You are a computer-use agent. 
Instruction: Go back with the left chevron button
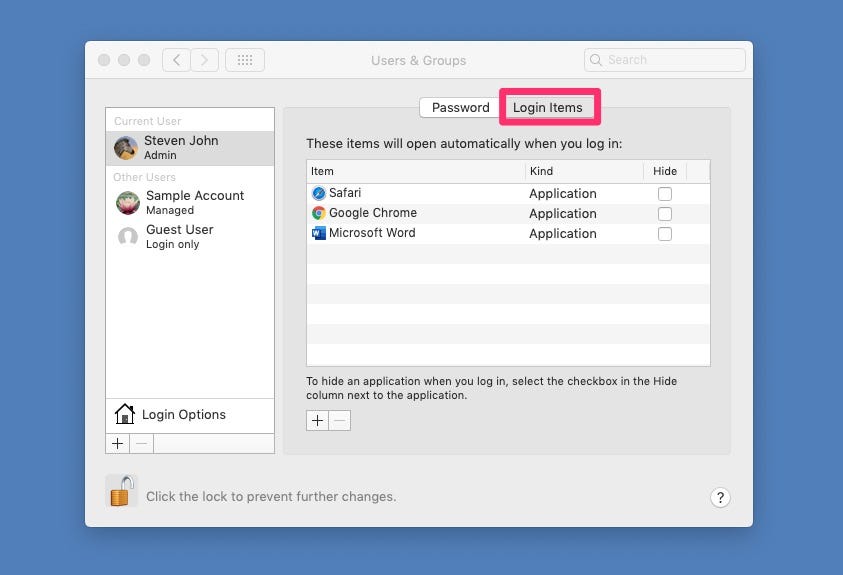point(176,60)
